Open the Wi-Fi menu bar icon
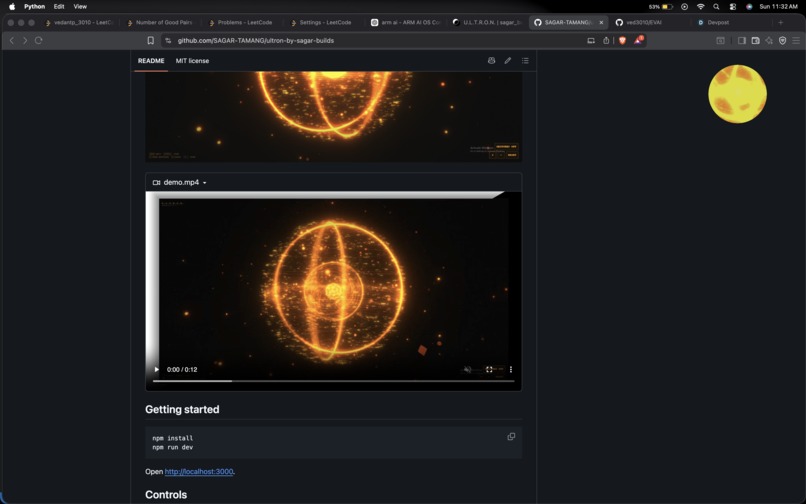806x504 pixels. tap(700, 6)
